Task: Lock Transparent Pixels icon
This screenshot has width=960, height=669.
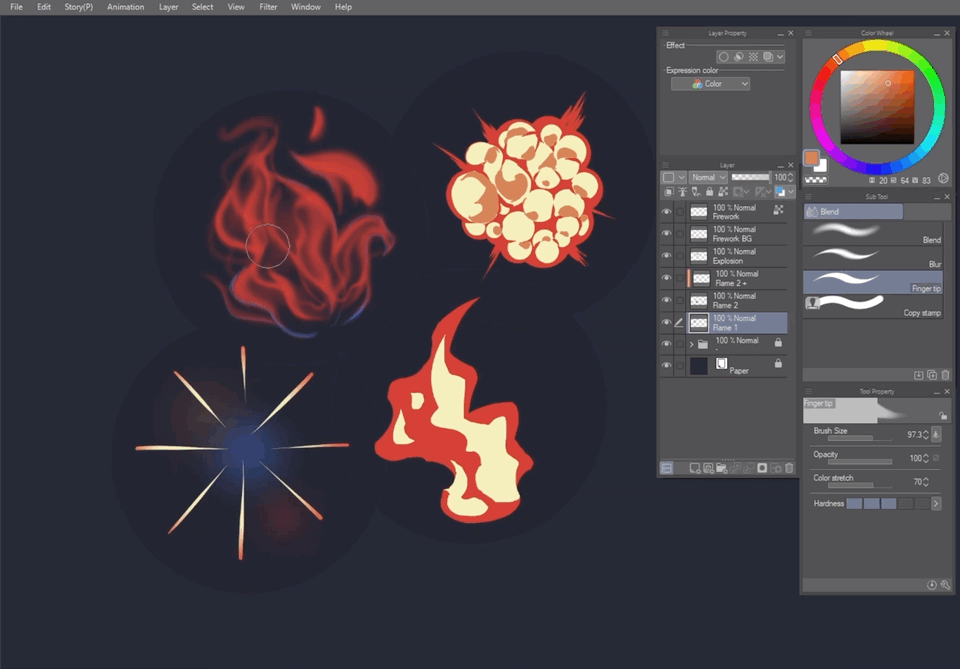Action: click(723, 192)
